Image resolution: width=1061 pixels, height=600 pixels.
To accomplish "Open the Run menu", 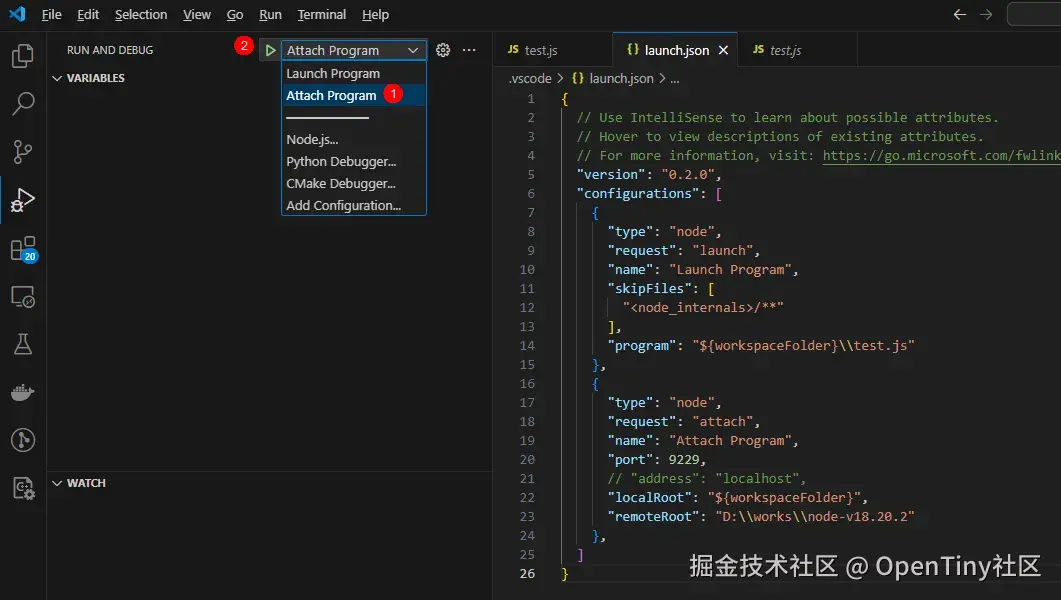I will tap(271, 14).
